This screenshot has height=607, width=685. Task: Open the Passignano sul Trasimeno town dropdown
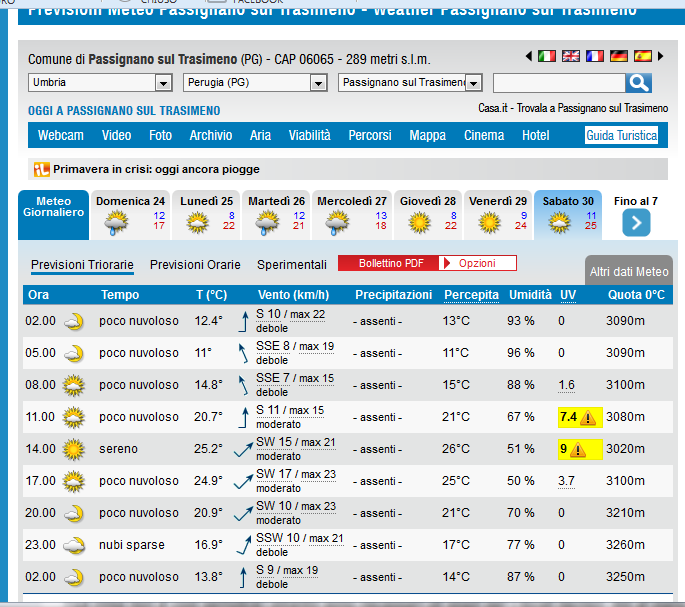coord(410,83)
